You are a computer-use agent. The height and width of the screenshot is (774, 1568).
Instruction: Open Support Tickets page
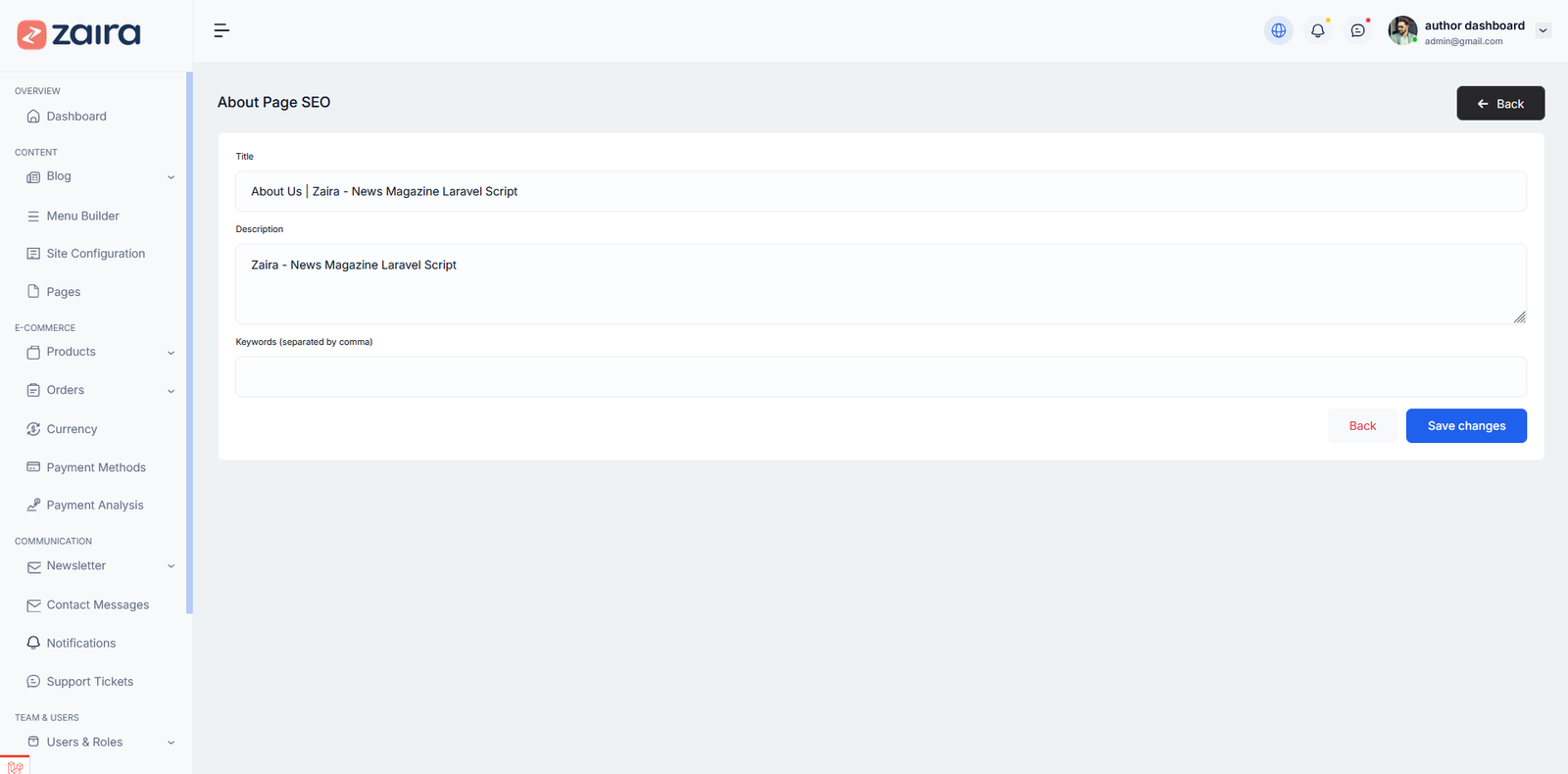pos(89,682)
